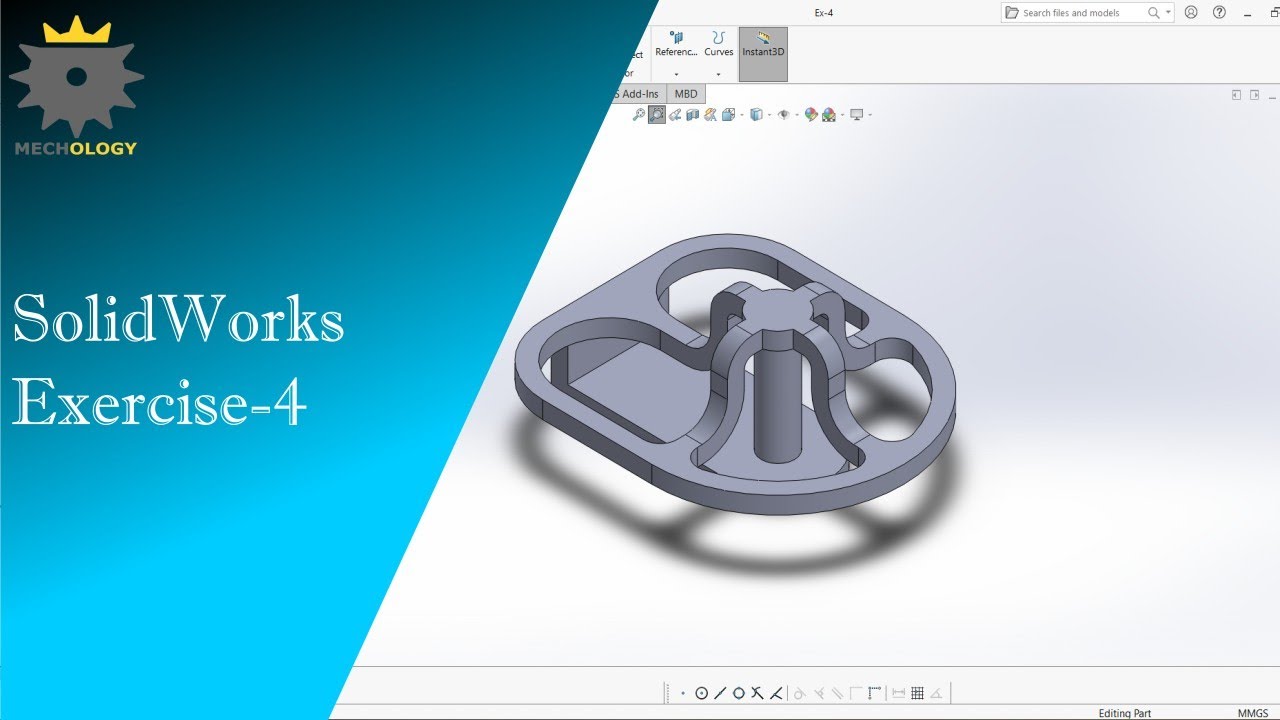
Task: Open the user login account icon
Action: (1191, 12)
